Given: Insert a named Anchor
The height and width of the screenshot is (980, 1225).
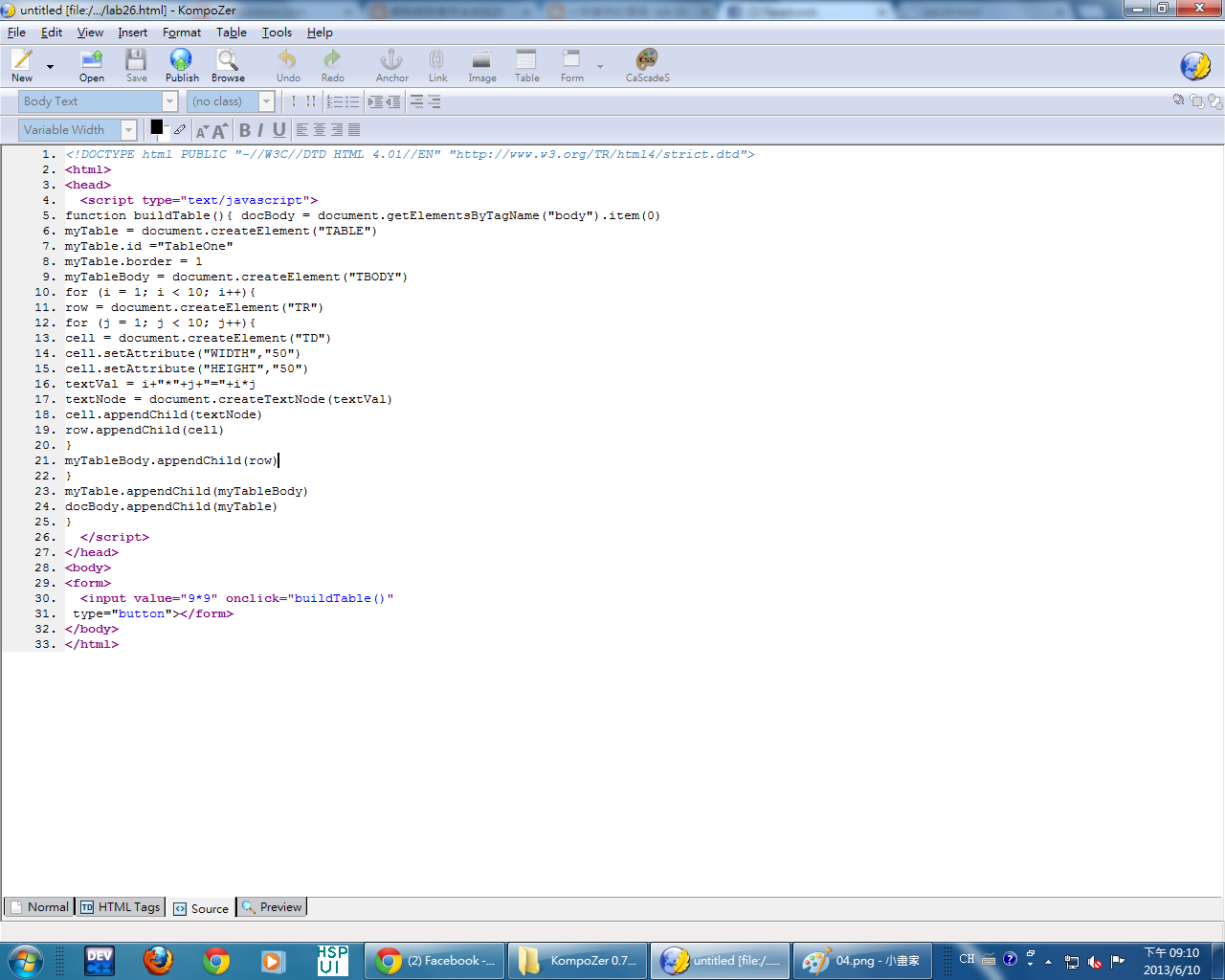Looking at the screenshot, I should (391, 65).
